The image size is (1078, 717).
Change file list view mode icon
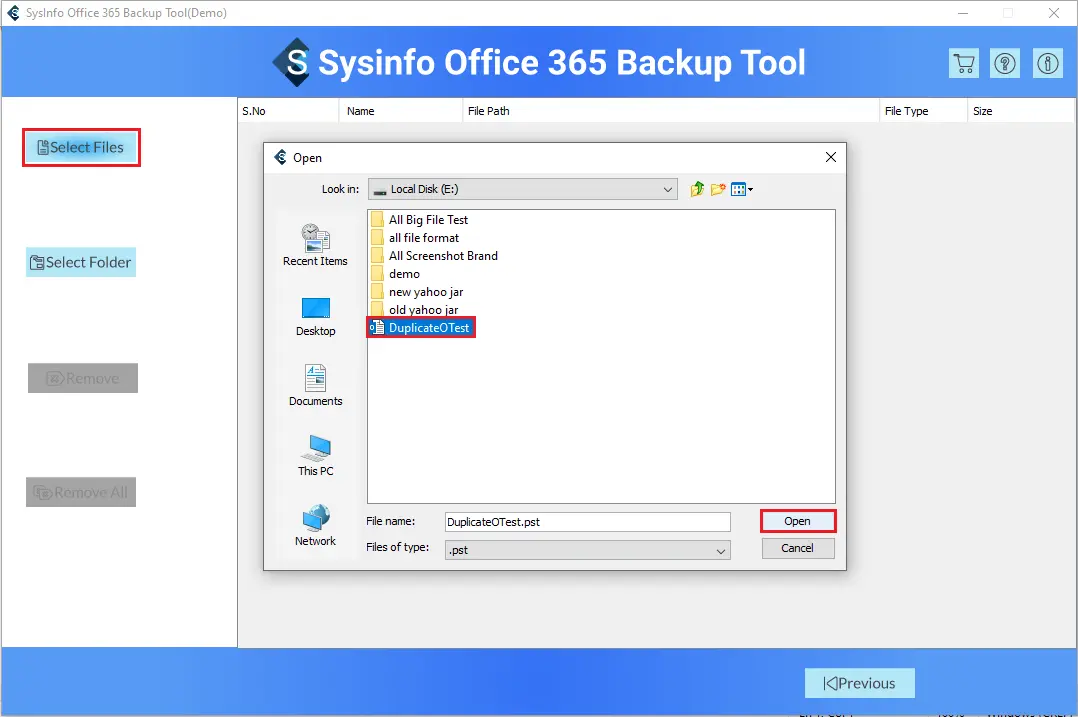tap(741, 189)
